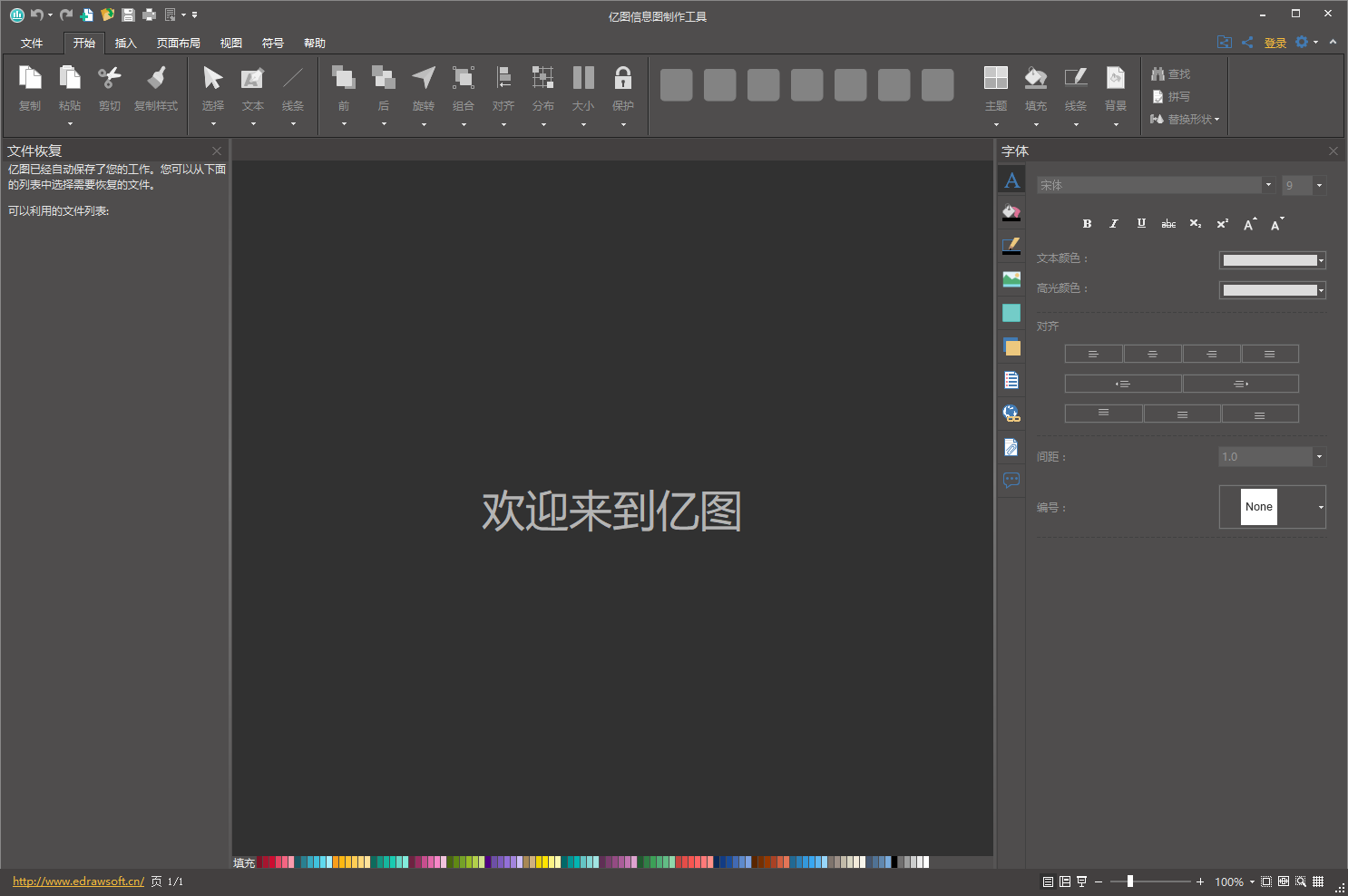Open the 100% zoom level dropdown
The image size is (1348, 896).
[1252, 881]
